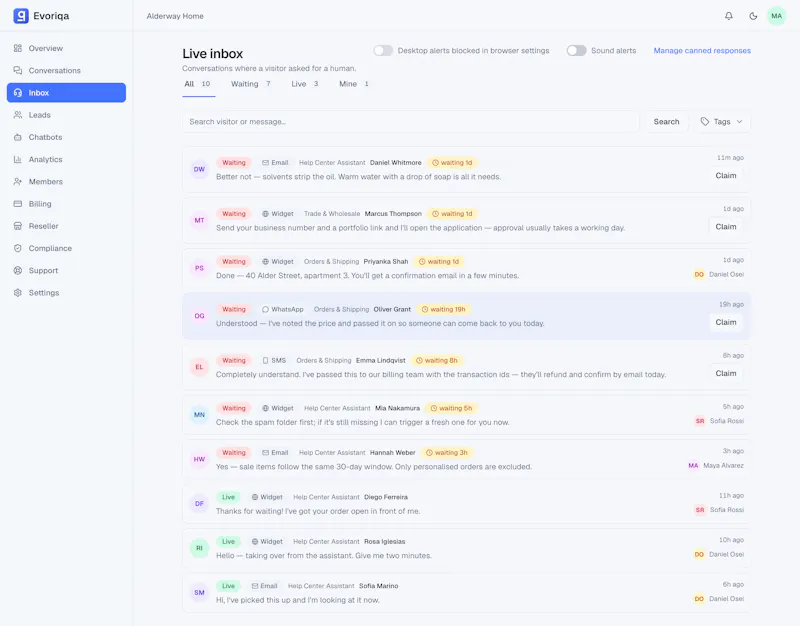The height and width of the screenshot is (626, 800).
Task: Click the Alderway Home workspace title
Action: tap(175, 16)
